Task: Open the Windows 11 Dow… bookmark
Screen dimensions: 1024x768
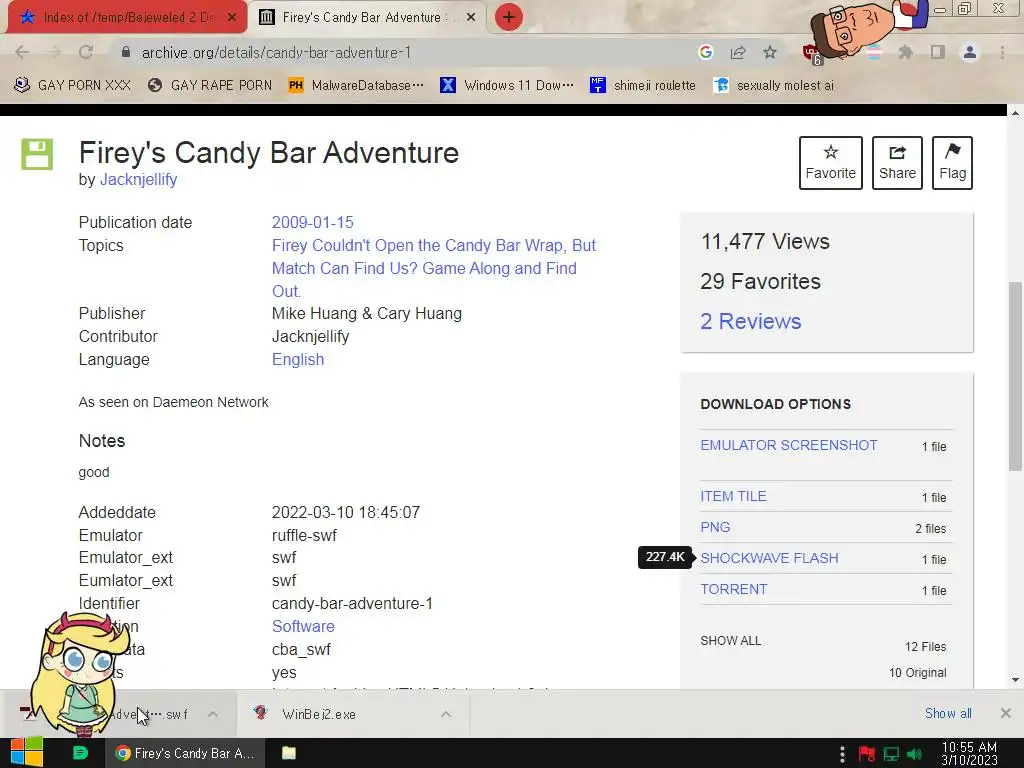Action: click(x=507, y=86)
